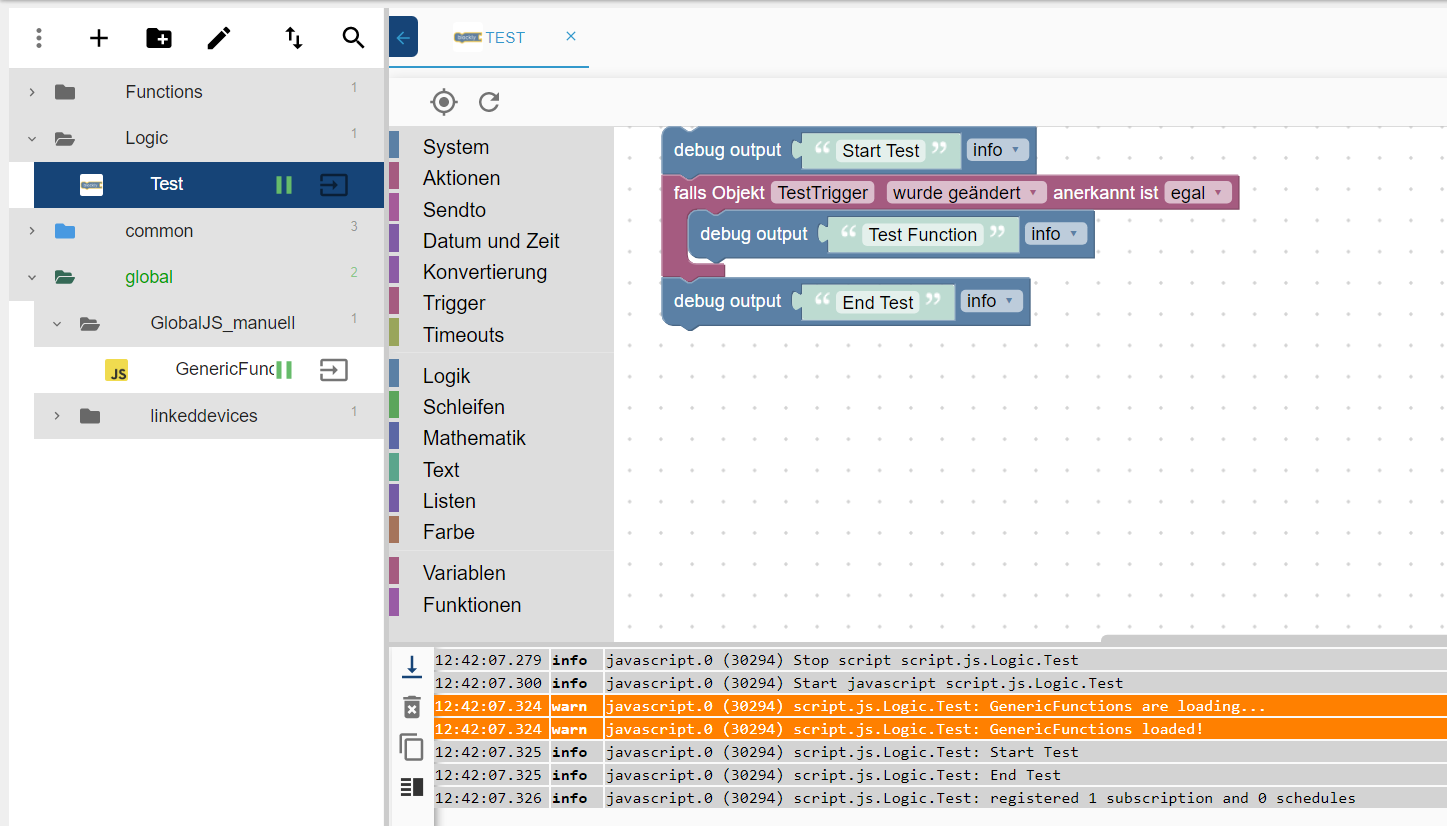Click the Blockly icon of Test script

click(91, 185)
